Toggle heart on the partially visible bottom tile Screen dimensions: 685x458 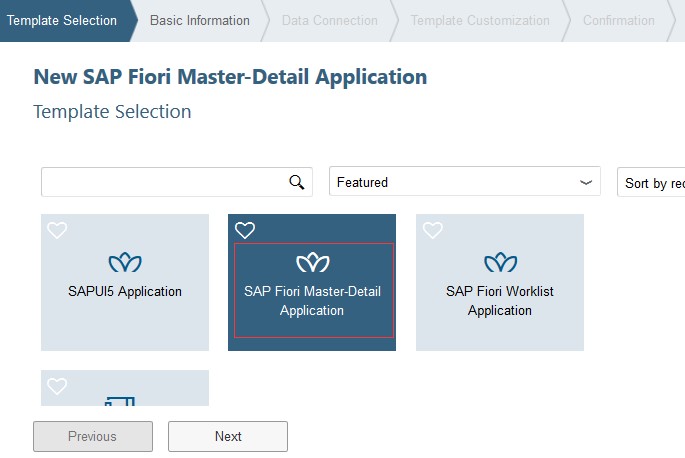(x=57, y=386)
